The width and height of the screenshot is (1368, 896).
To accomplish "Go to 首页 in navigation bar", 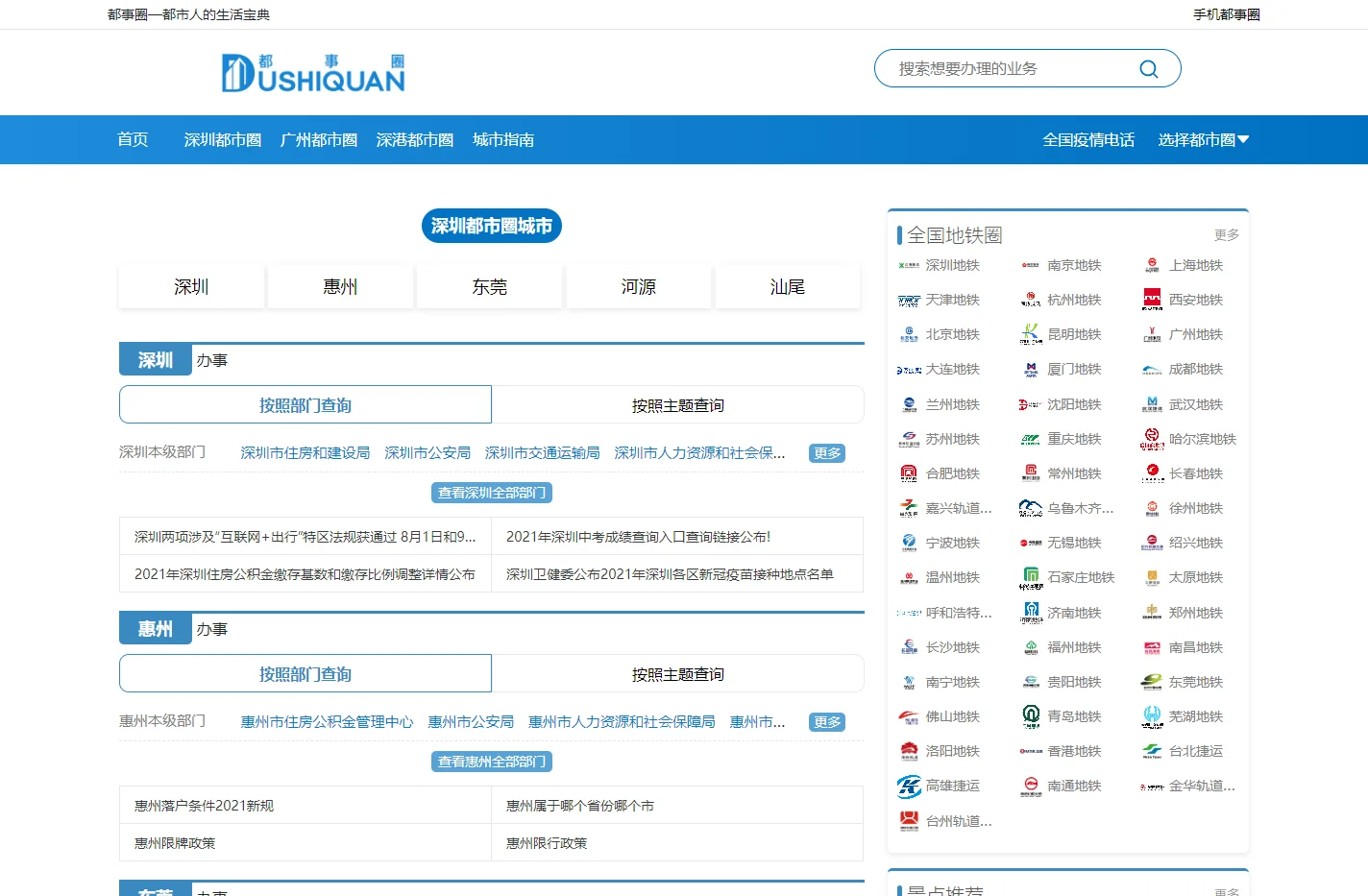I will point(133,140).
